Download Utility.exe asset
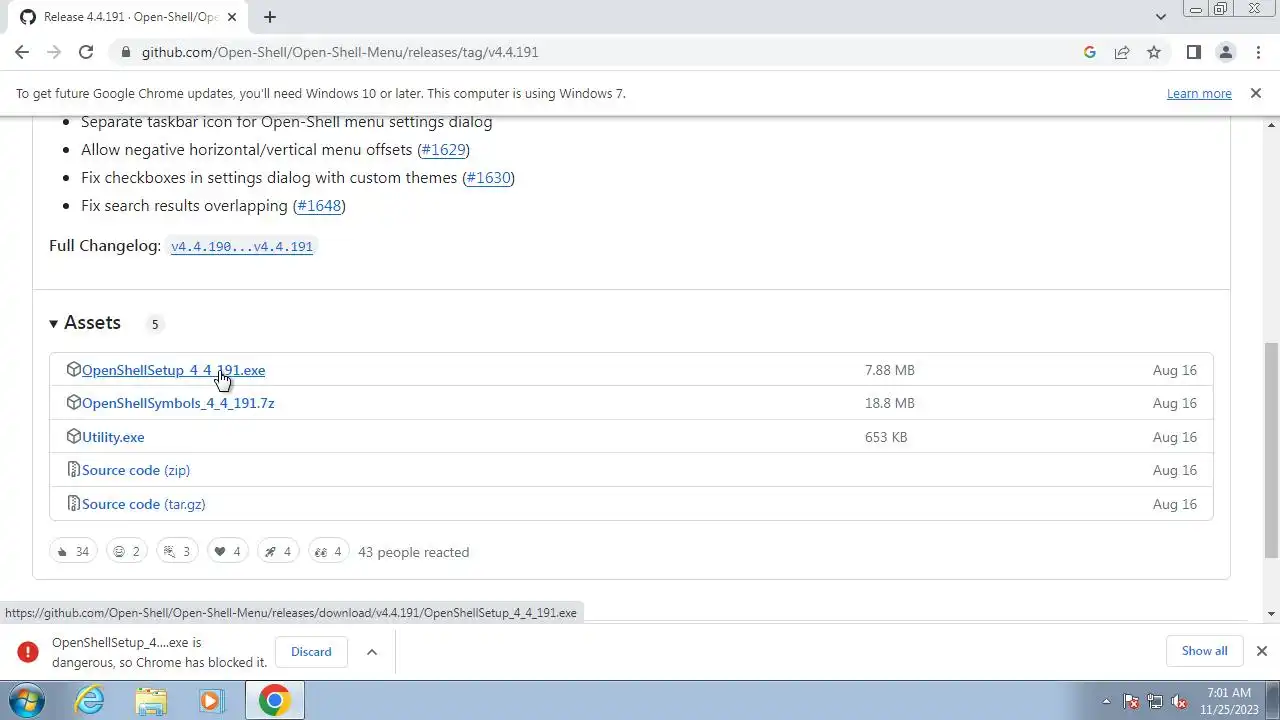The height and width of the screenshot is (720, 1280). click(113, 437)
